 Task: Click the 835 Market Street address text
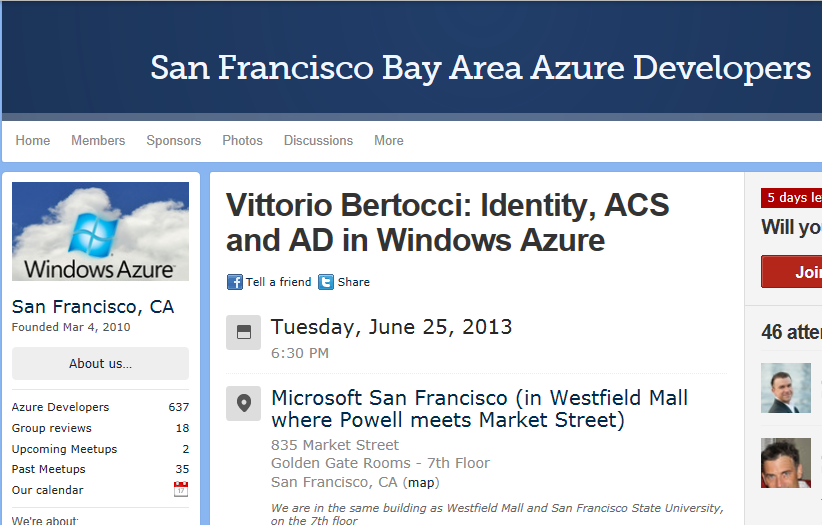click(x=335, y=445)
